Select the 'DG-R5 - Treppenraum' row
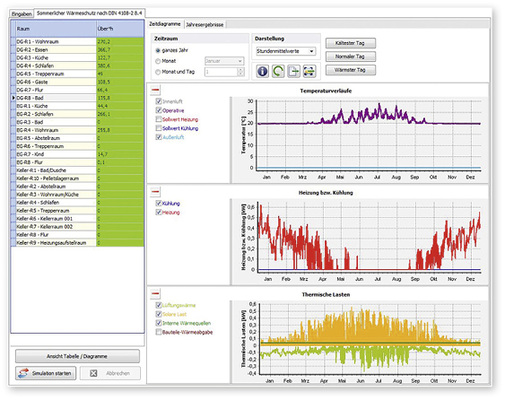The width and height of the screenshot is (505, 400). pyautogui.click(x=77, y=74)
